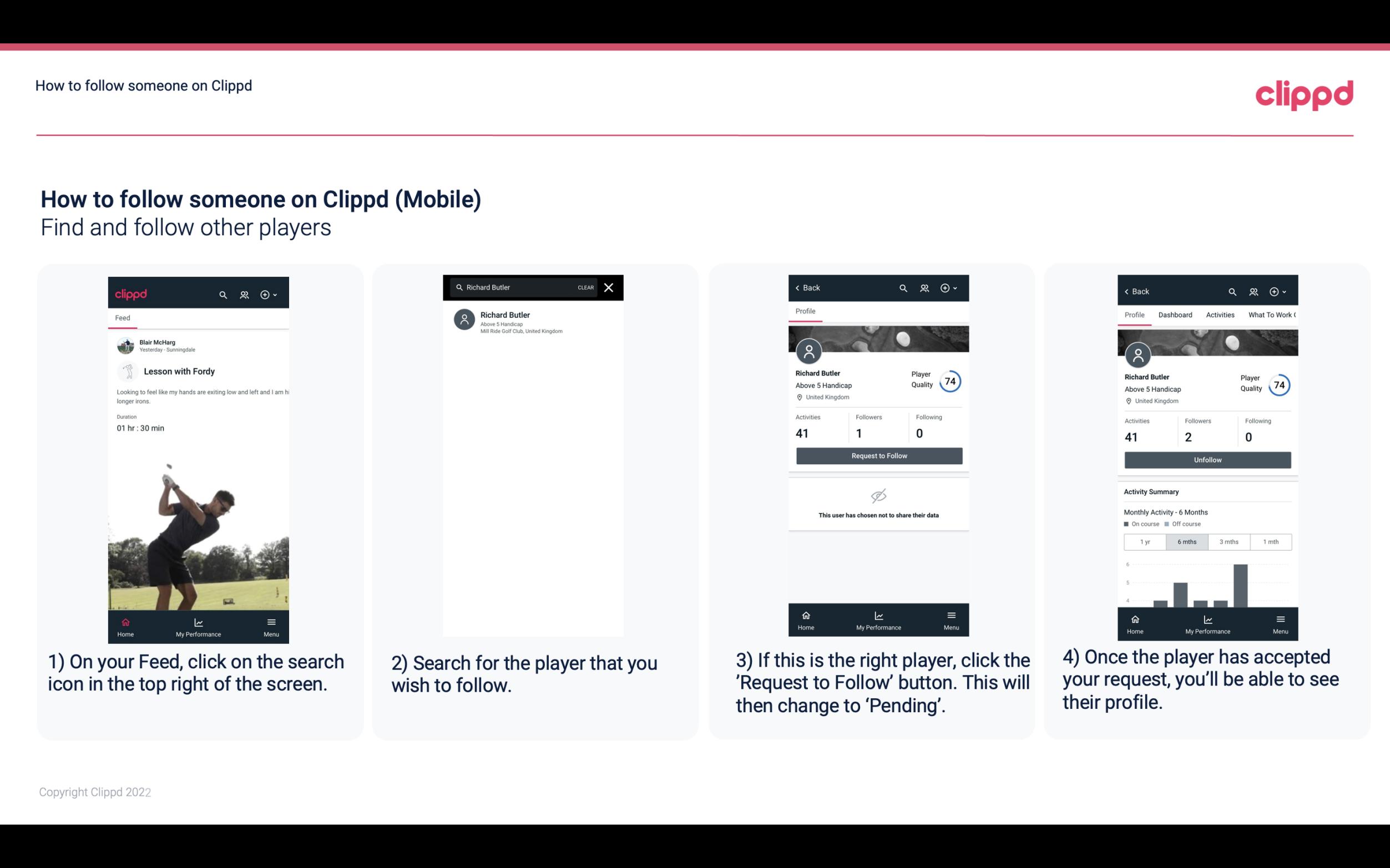Screen dimensions: 1390x868
Task: Click the back arrow on Richard Butler profile
Action: coord(800,288)
